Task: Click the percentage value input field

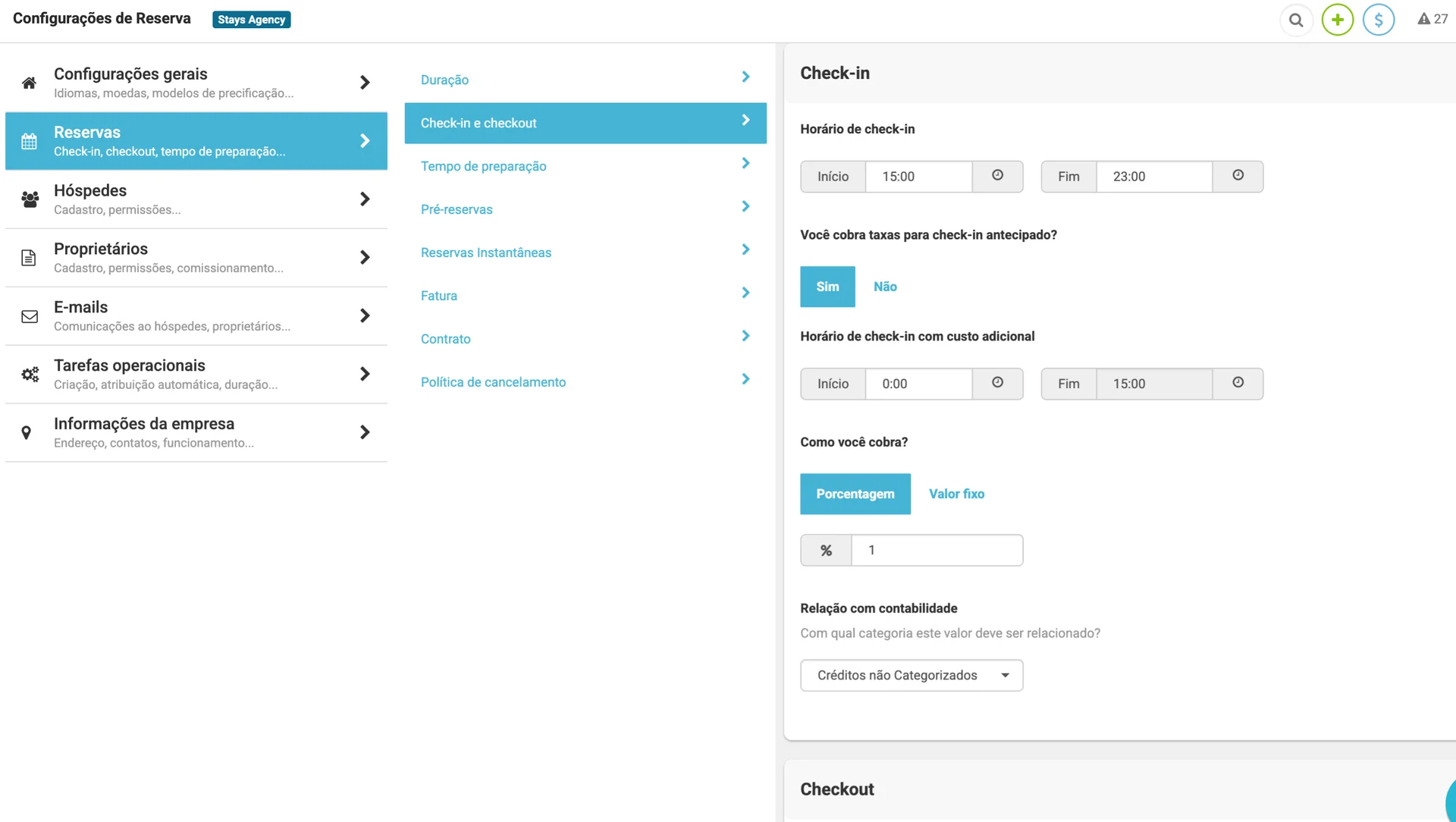Action: (937, 551)
